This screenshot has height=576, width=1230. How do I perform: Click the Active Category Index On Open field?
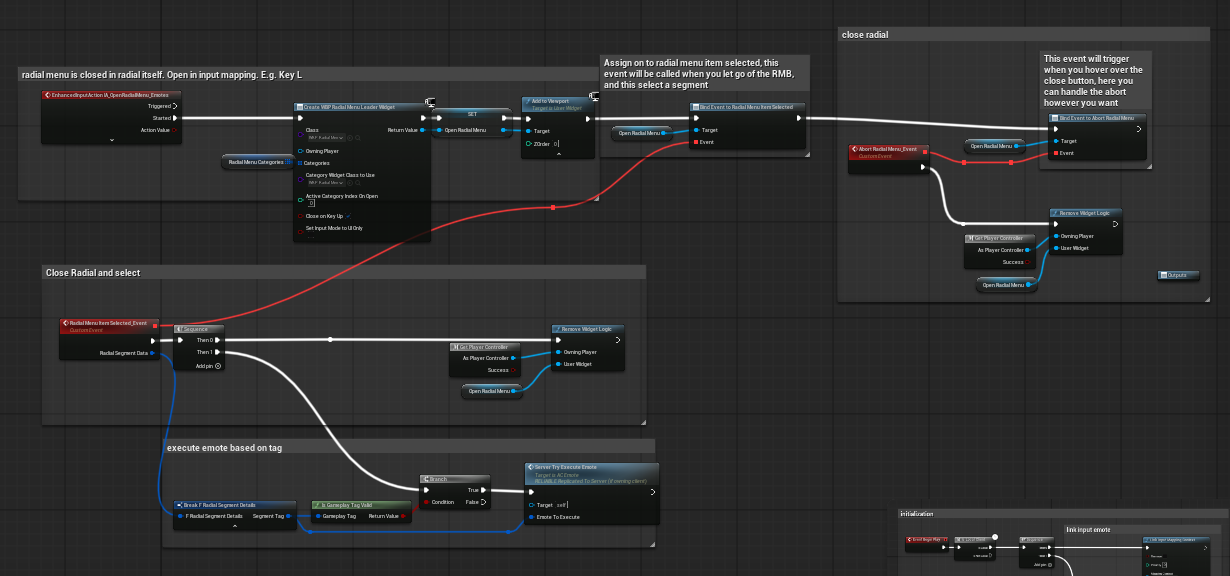click(311, 203)
